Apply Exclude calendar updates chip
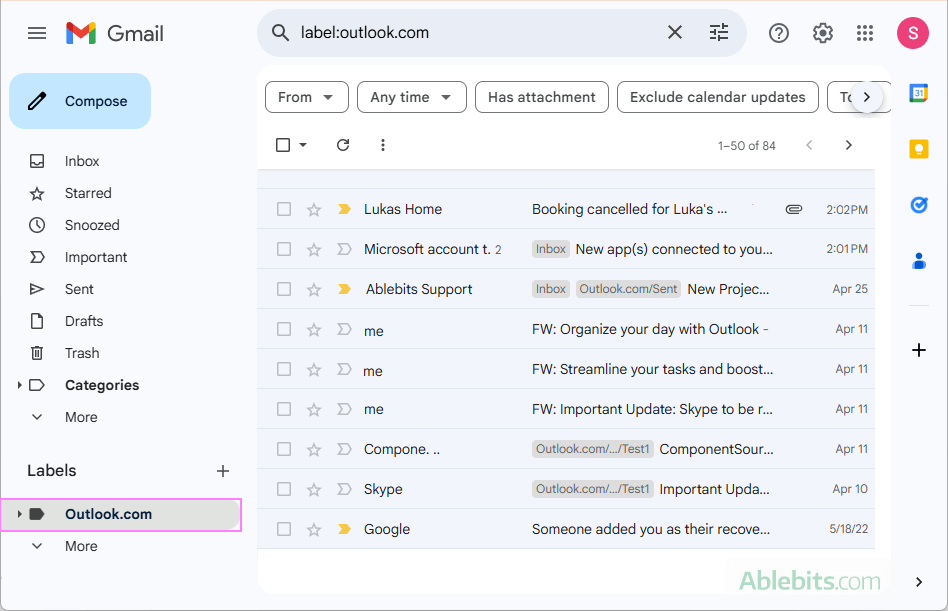The image size is (948, 611). [718, 97]
